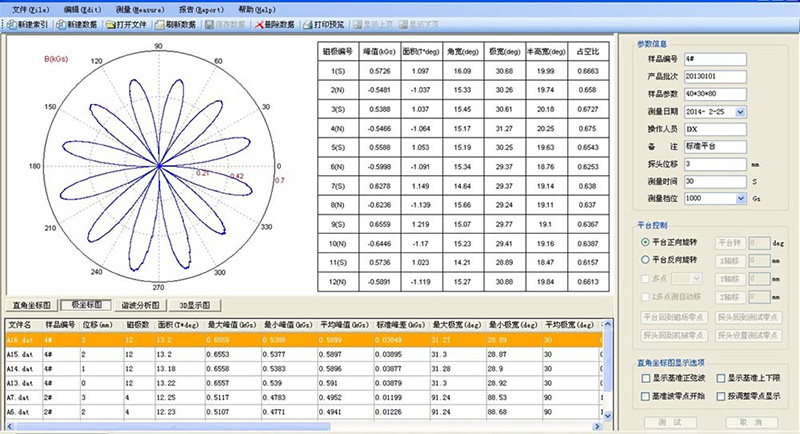Click the 样品参数 field with 40*30*80
The width and height of the screenshot is (800, 434).
pyautogui.click(x=715, y=94)
